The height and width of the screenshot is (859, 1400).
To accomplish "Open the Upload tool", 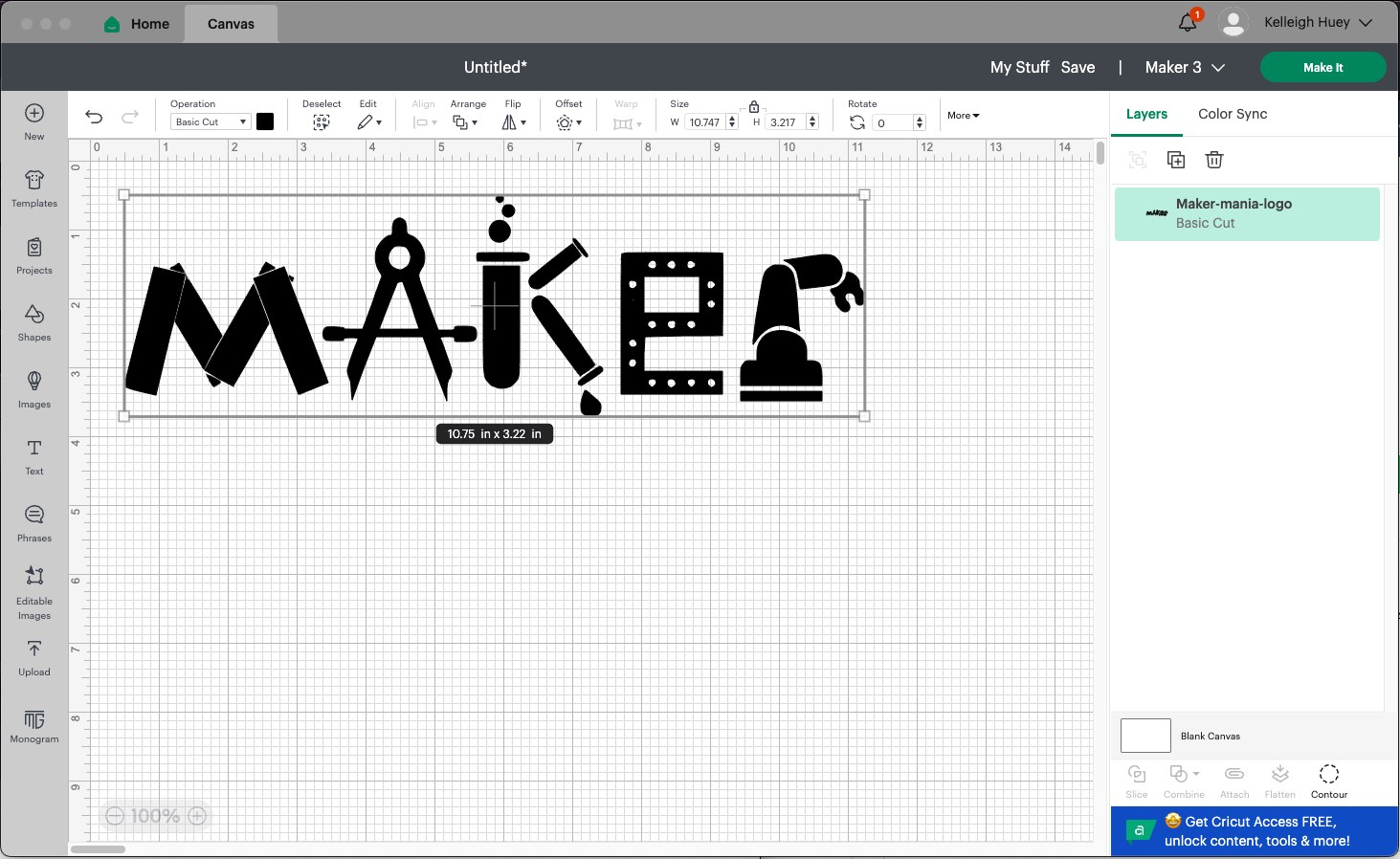I will (34, 658).
